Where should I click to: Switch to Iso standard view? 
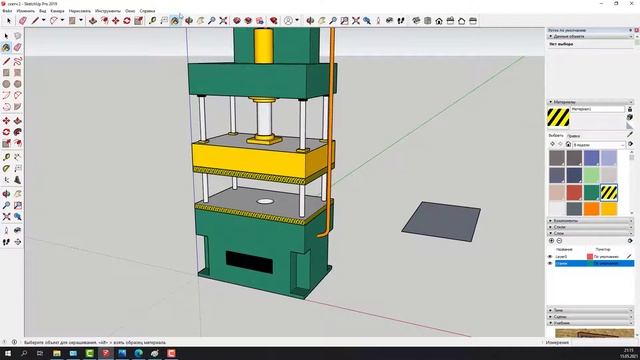tap(416, 20)
